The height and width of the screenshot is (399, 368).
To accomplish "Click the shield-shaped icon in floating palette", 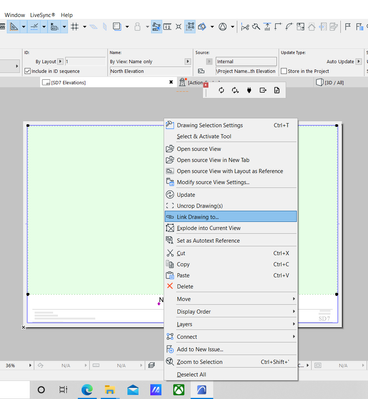I will 249,90.
